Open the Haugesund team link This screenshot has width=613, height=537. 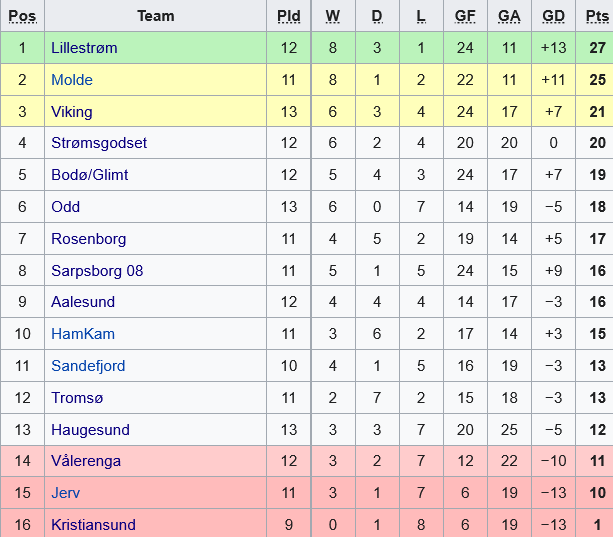[88, 430]
